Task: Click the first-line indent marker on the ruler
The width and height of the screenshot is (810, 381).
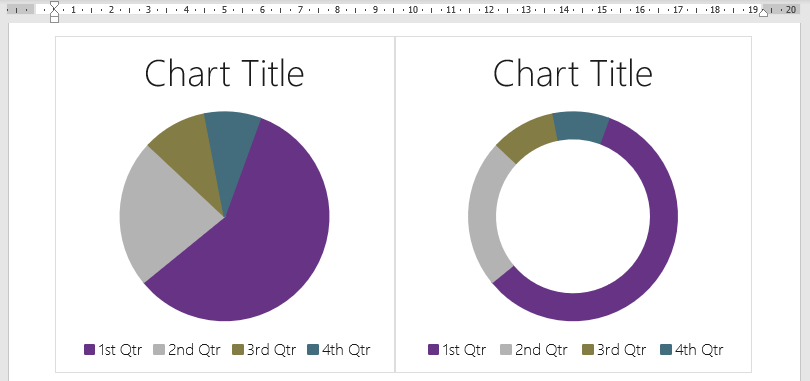Action: (x=54, y=5)
